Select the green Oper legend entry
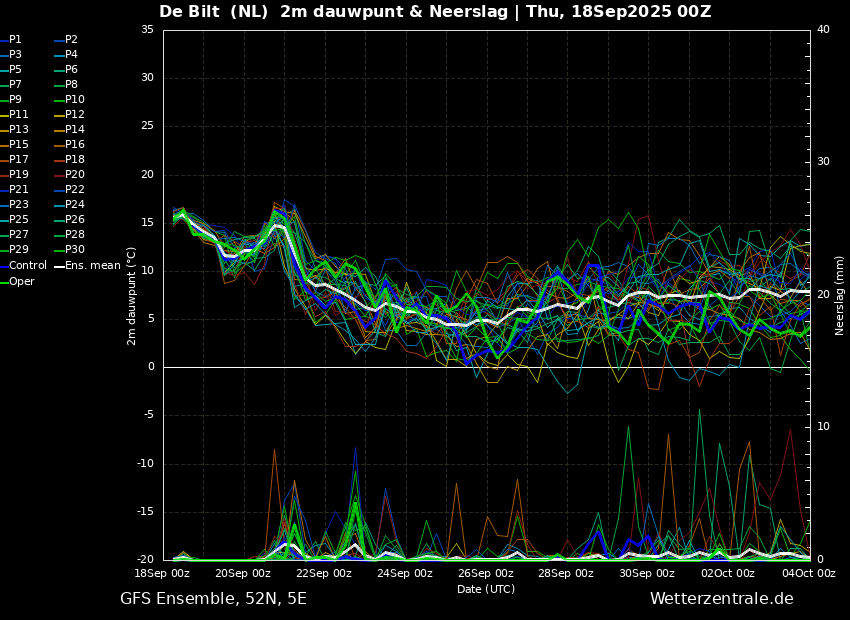 17,281
